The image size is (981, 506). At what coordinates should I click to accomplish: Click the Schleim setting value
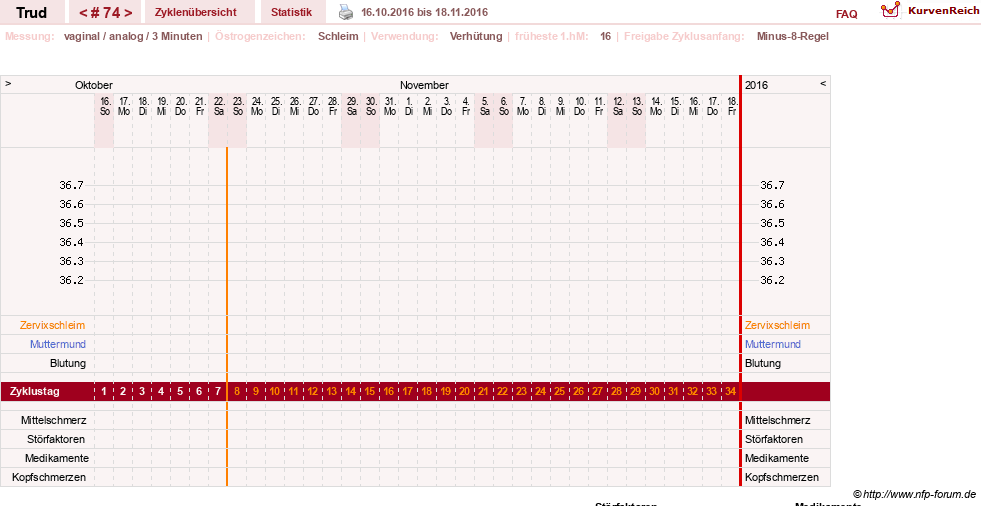338,36
